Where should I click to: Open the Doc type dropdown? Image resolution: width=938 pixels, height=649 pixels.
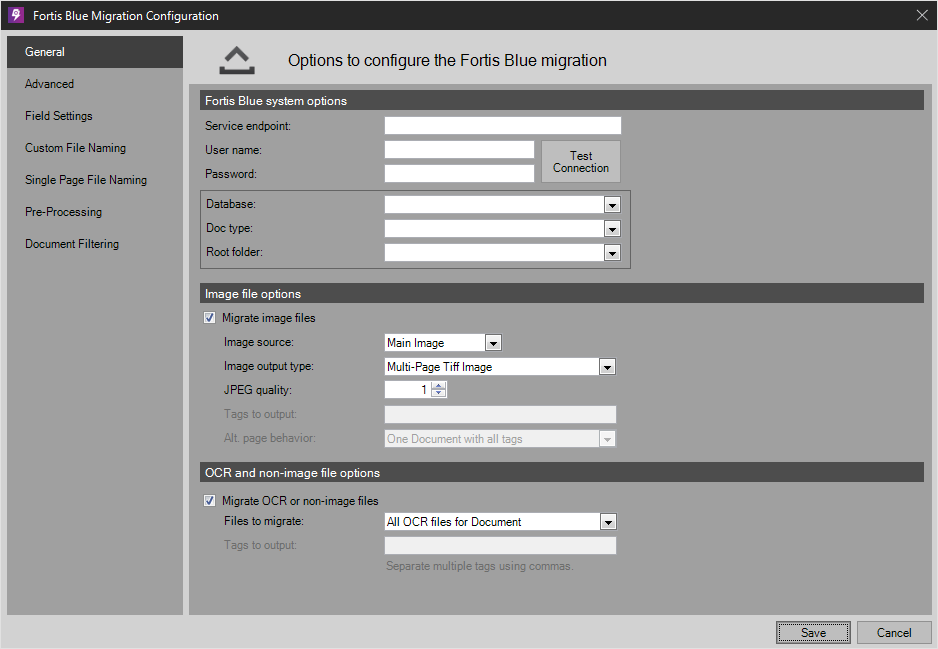[612, 229]
